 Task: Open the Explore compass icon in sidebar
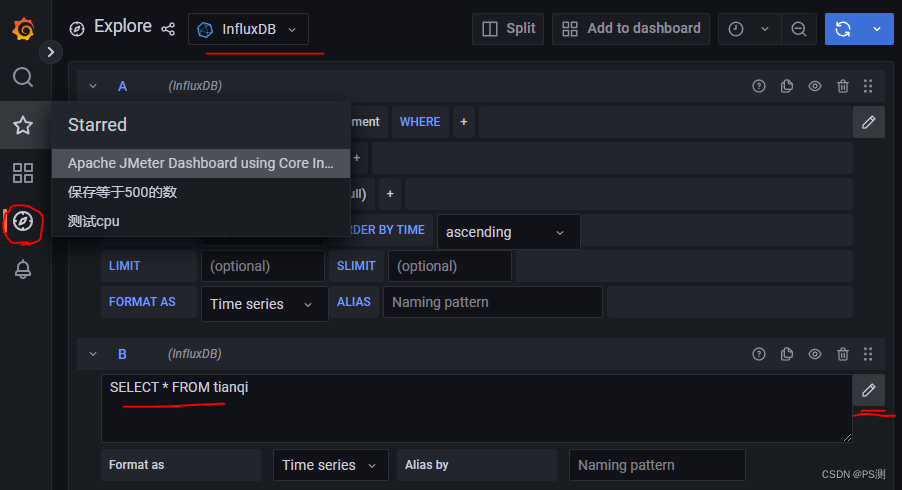(23, 221)
